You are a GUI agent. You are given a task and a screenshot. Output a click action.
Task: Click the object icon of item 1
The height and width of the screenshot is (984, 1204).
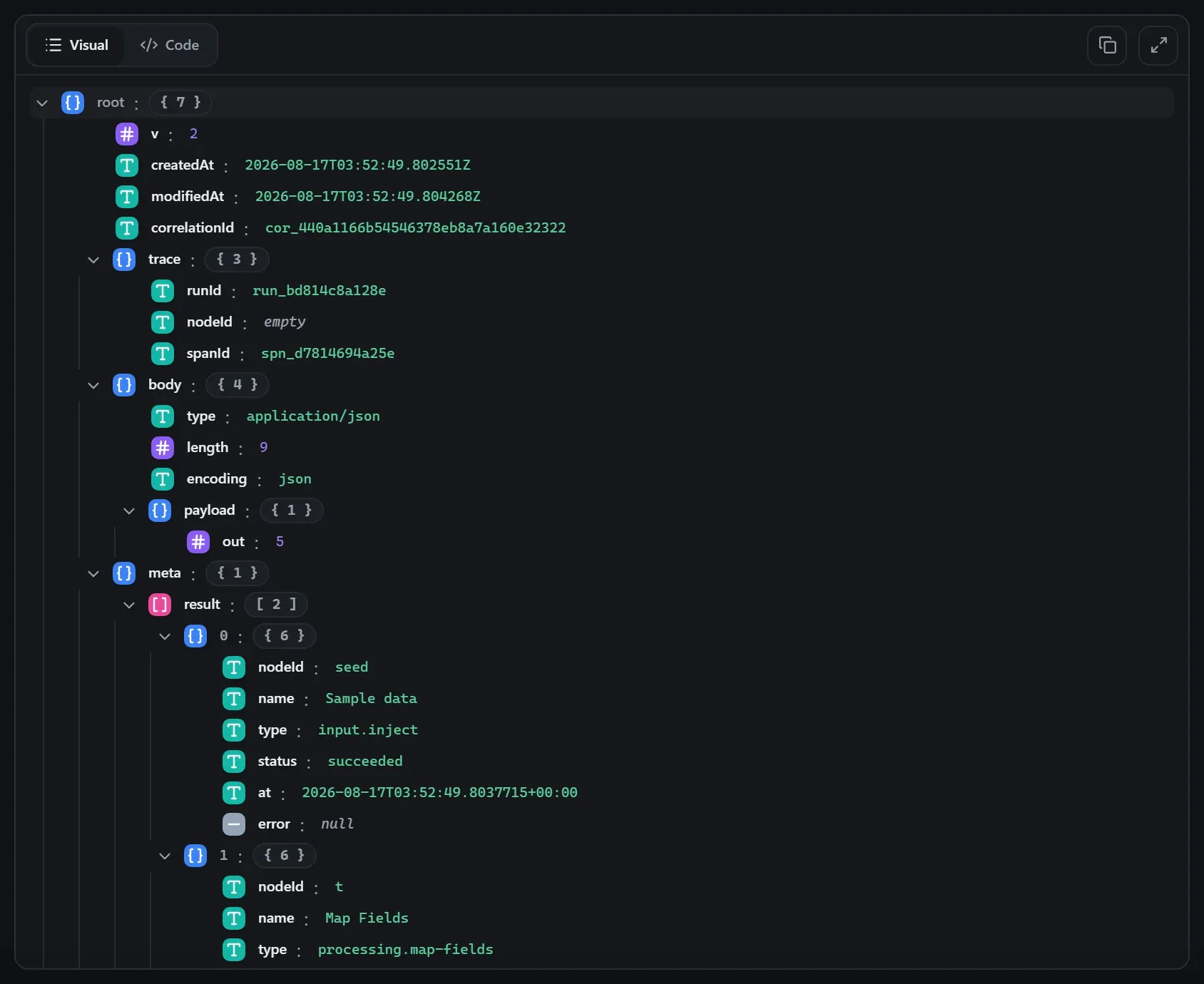(x=195, y=856)
